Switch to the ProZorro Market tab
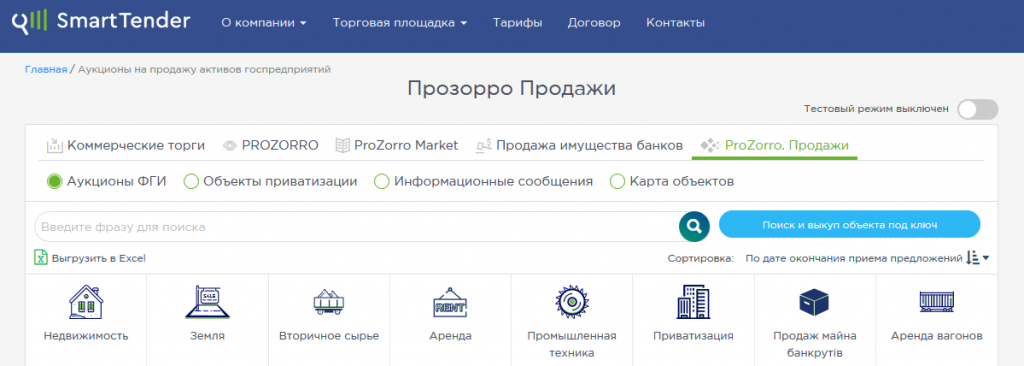 pos(396,145)
